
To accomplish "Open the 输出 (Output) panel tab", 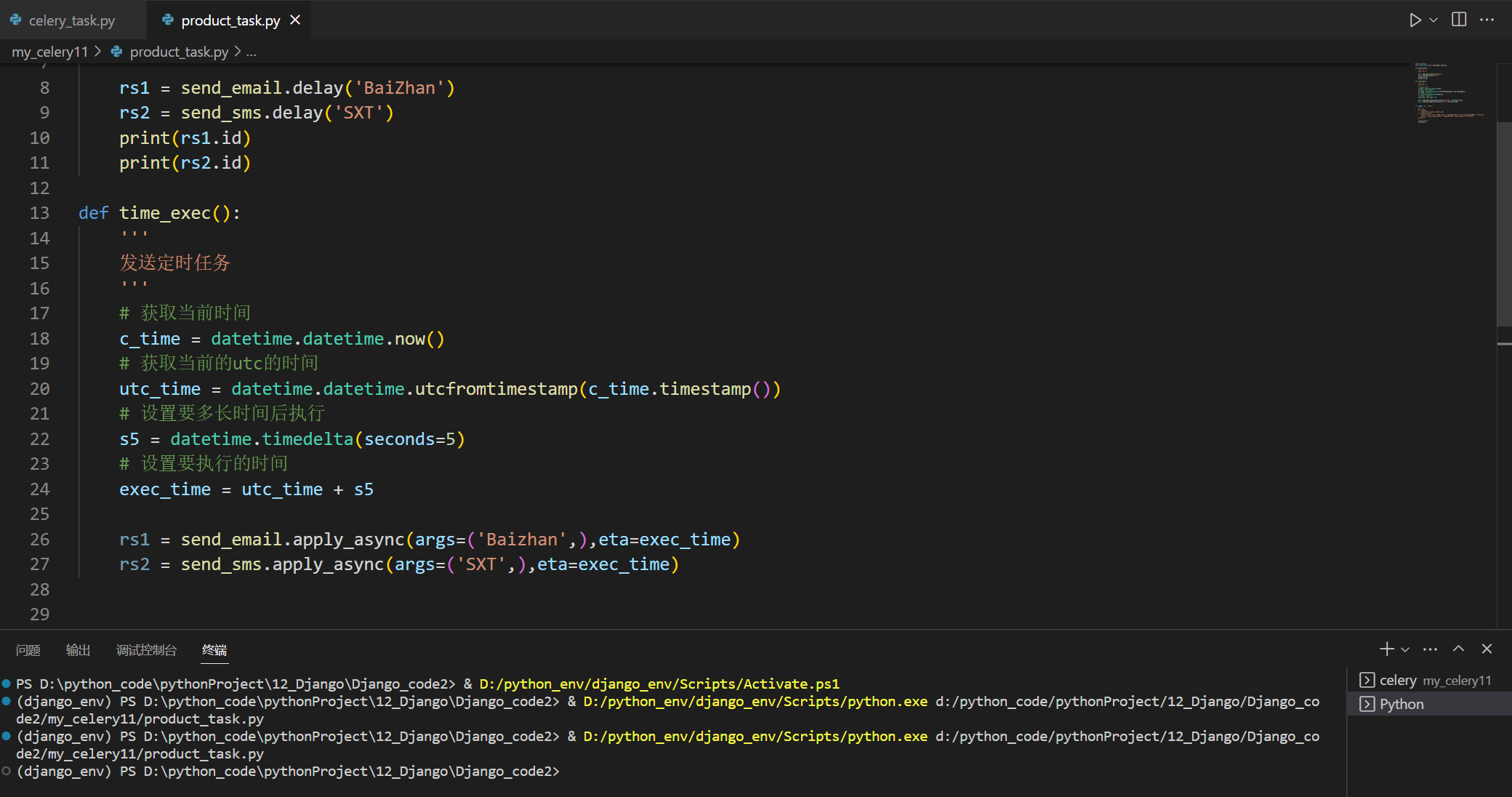I will pyautogui.click(x=78, y=650).
